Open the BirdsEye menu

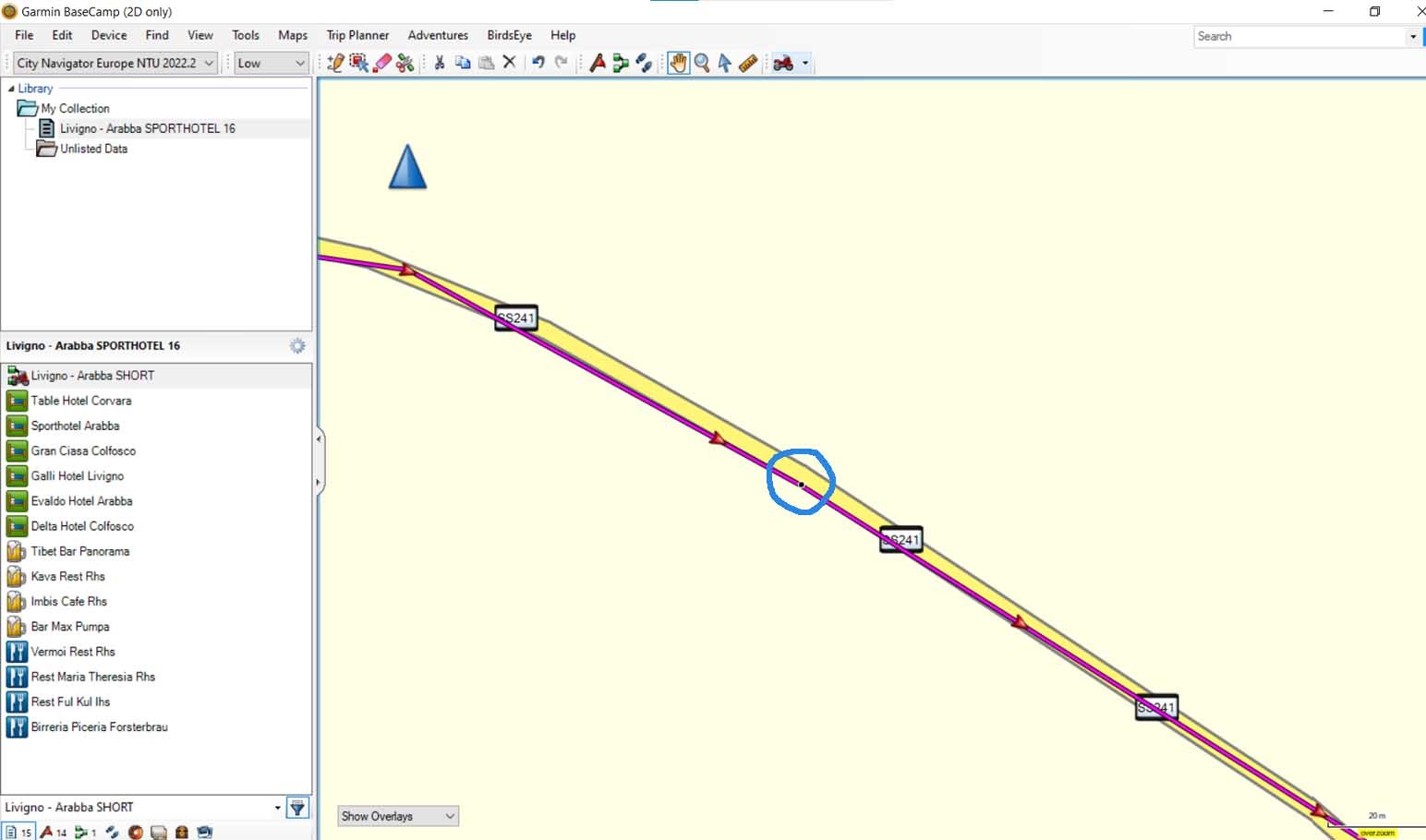point(509,35)
